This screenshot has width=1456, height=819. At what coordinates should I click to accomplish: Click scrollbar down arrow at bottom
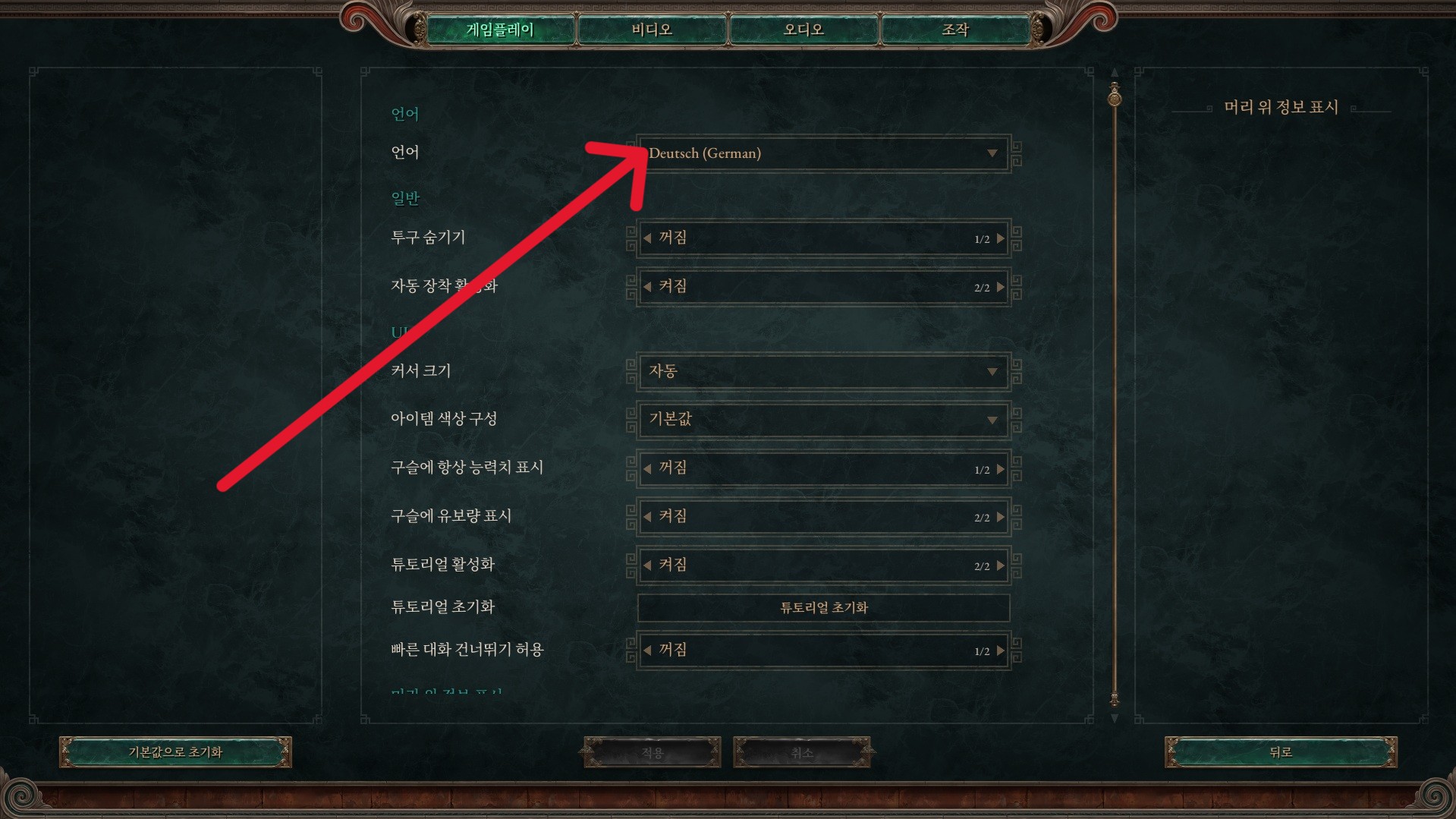[x=1115, y=718]
